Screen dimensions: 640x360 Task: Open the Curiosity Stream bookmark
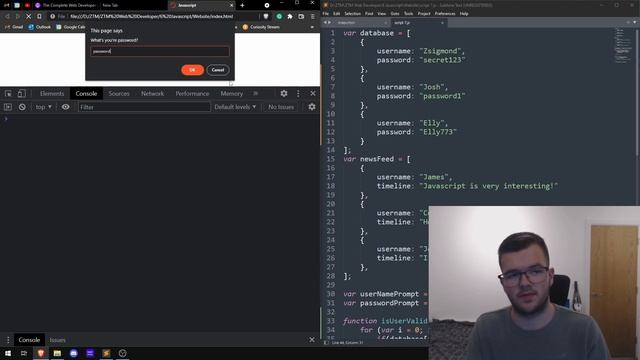(x=261, y=27)
